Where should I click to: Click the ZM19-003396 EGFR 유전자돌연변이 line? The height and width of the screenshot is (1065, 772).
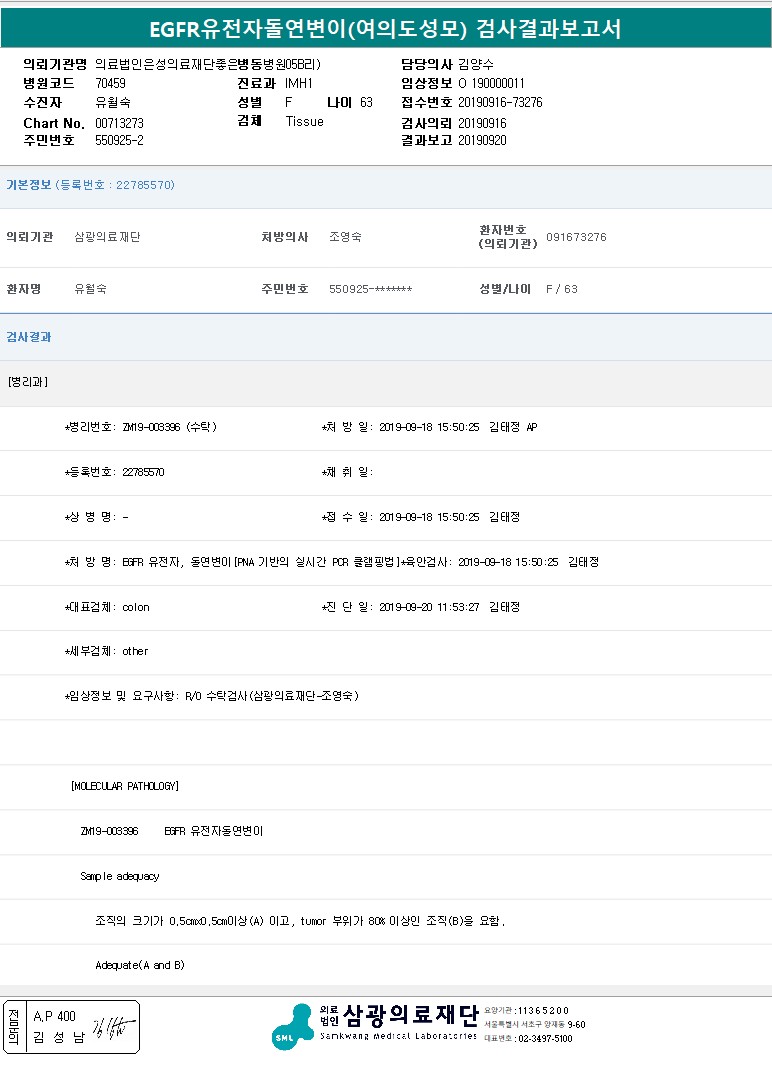[171, 831]
